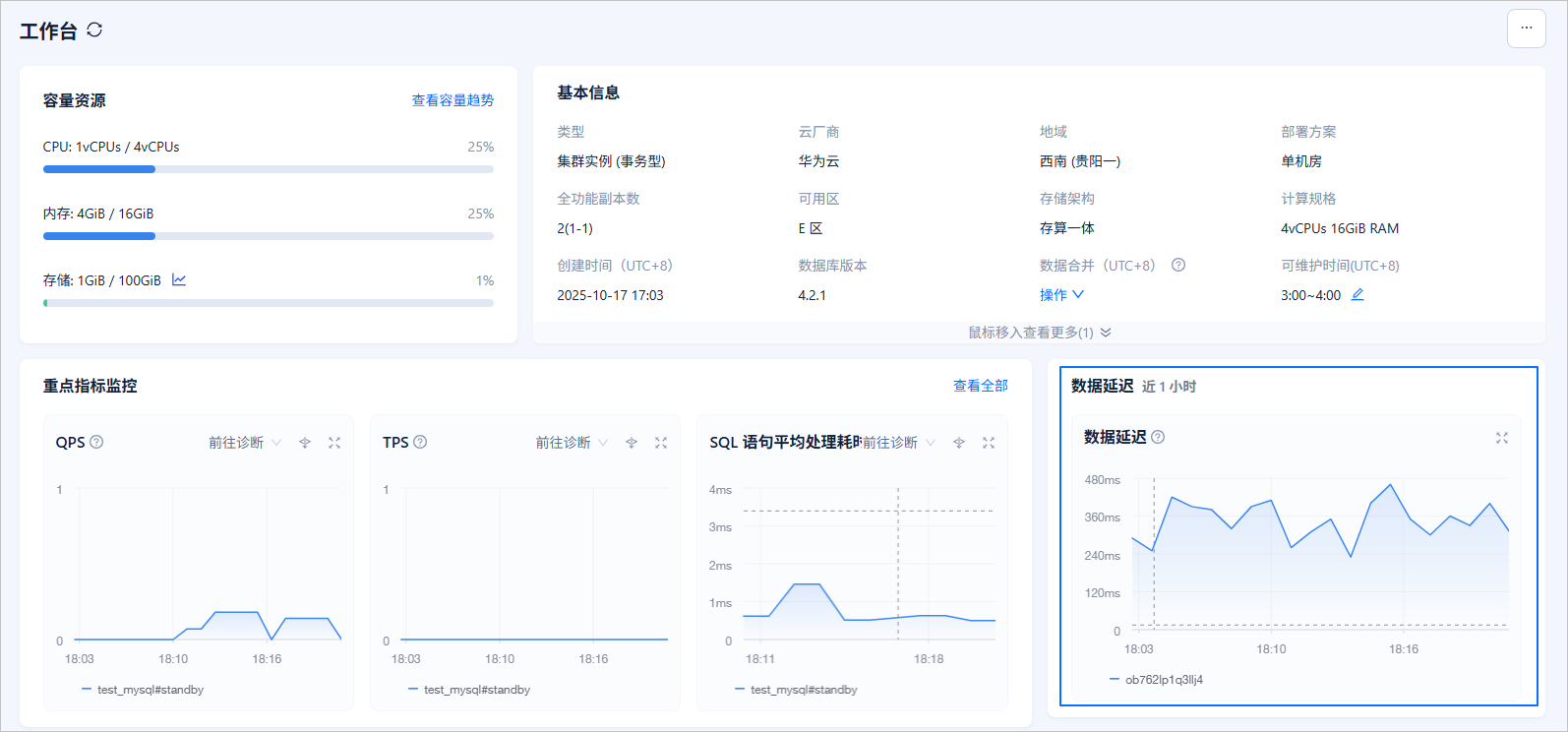Open the three-dots more options menu

click(1526, 29)
